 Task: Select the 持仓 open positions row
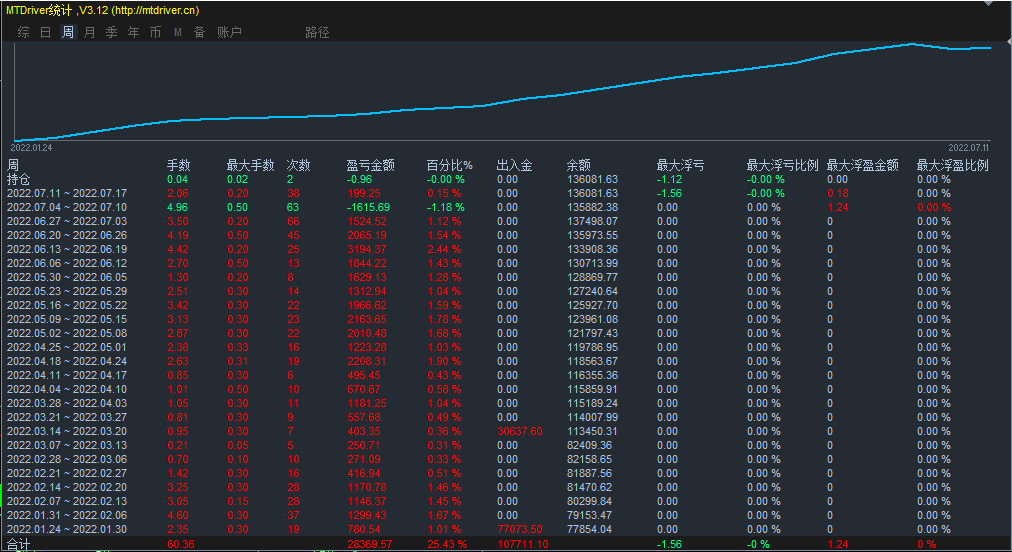tap(19, 179)
